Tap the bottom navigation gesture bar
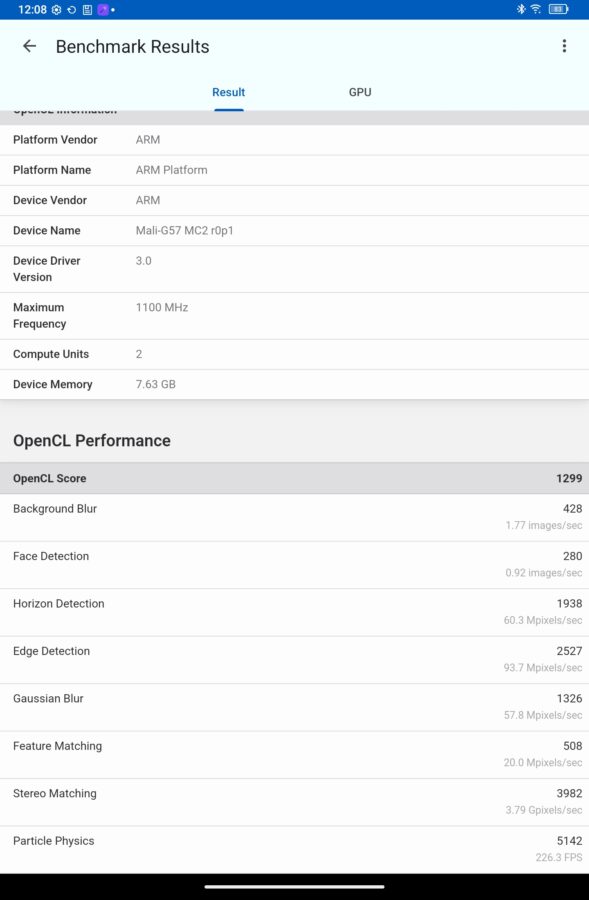Screen dimensions: 589x900 point(294,887)
